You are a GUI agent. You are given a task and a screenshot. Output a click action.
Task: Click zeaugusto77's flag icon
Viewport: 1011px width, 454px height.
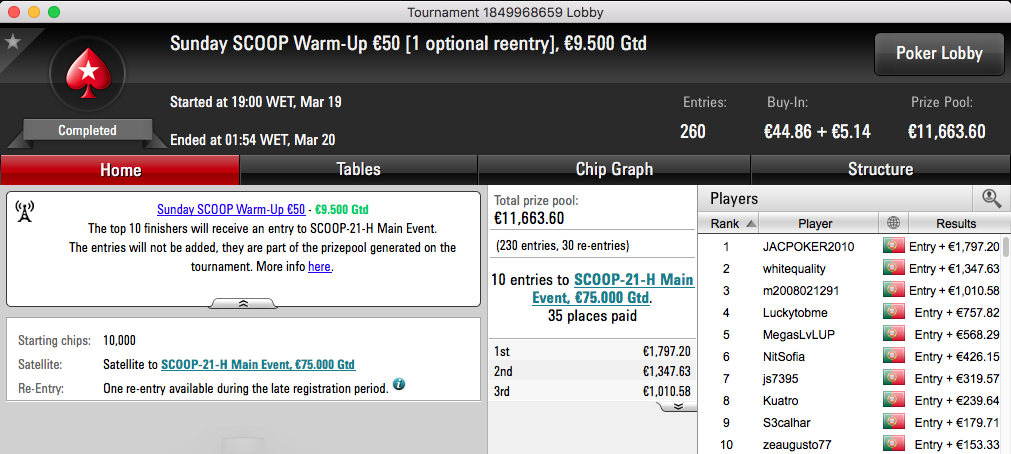pyautogui.click(x=893, y=444)
